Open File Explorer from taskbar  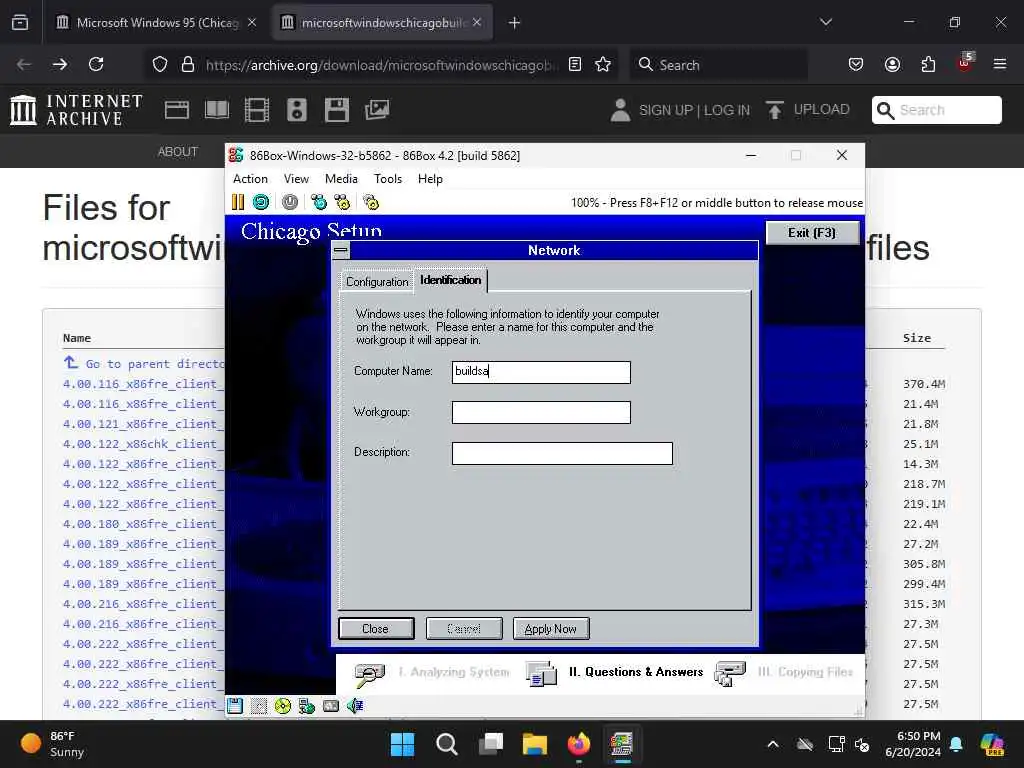(534, 744)
